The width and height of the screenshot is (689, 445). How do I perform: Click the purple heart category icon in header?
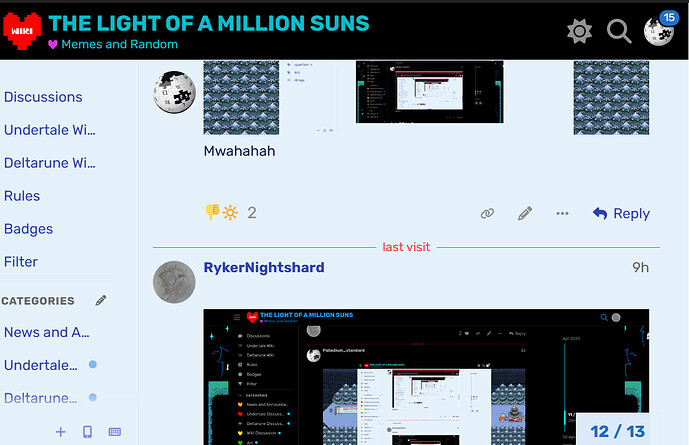53,44
